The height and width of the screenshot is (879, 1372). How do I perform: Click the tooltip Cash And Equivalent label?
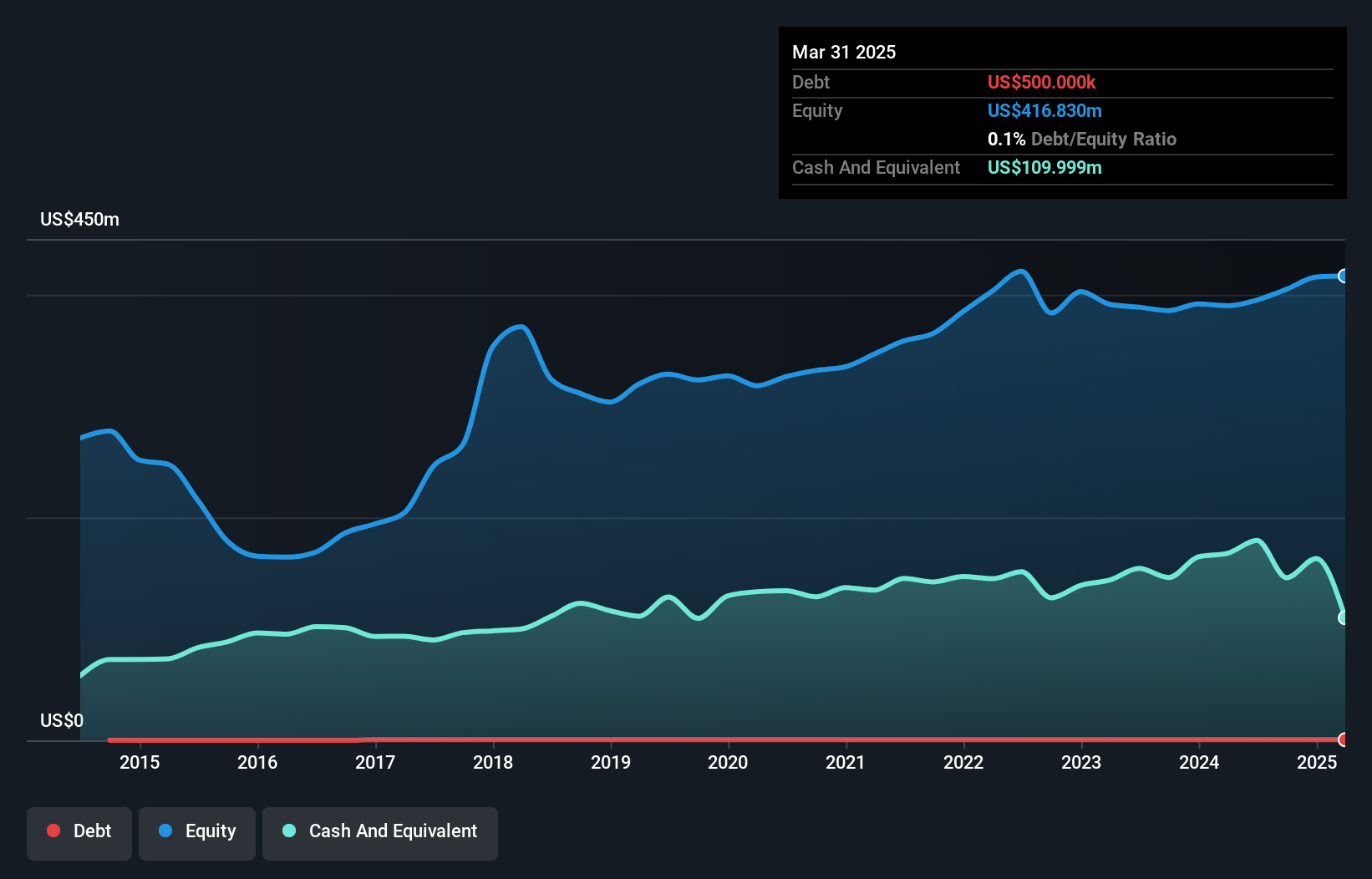click(x=876, y=168)
